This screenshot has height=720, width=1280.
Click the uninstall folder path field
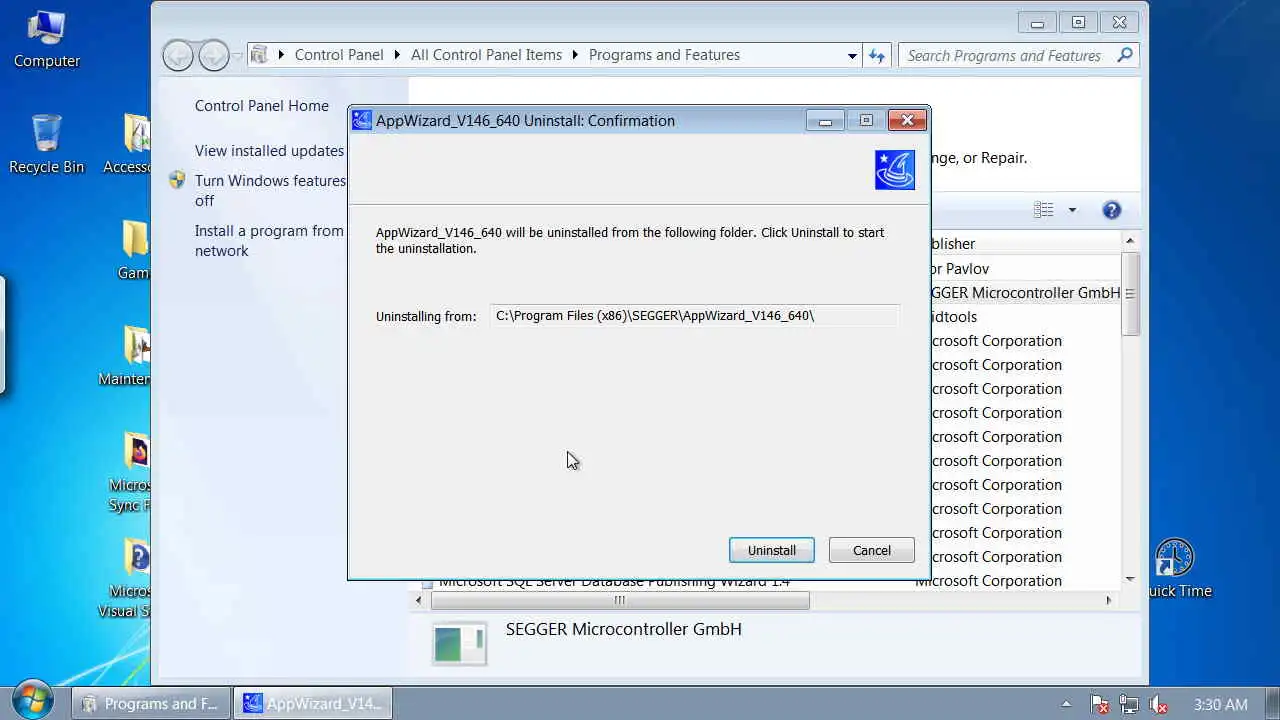695,316
